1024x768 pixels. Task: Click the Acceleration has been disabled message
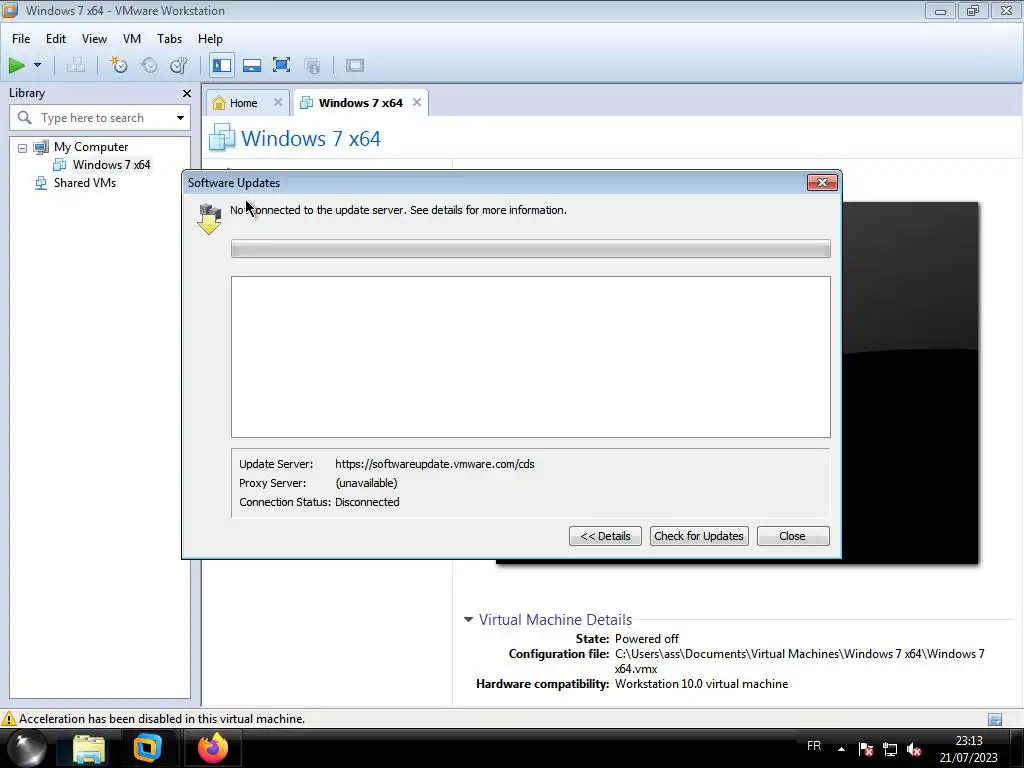(162, 719)
